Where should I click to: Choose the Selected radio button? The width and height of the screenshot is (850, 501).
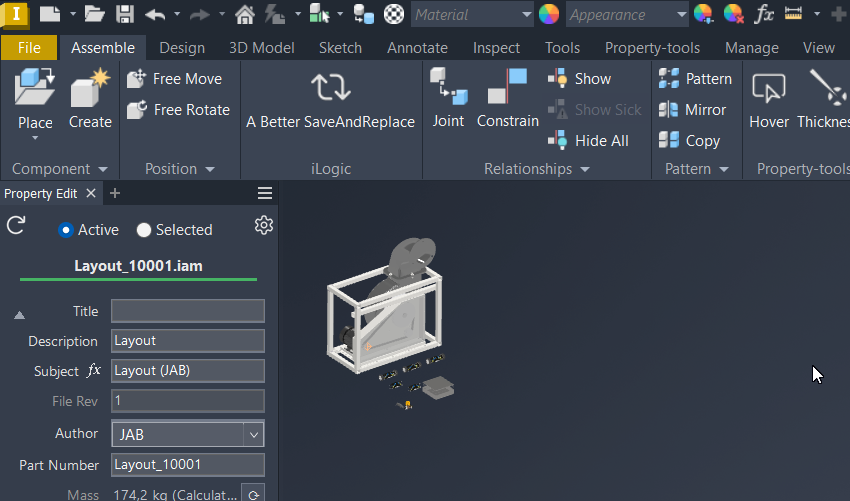pyautogui.click(x=144, y=230)
